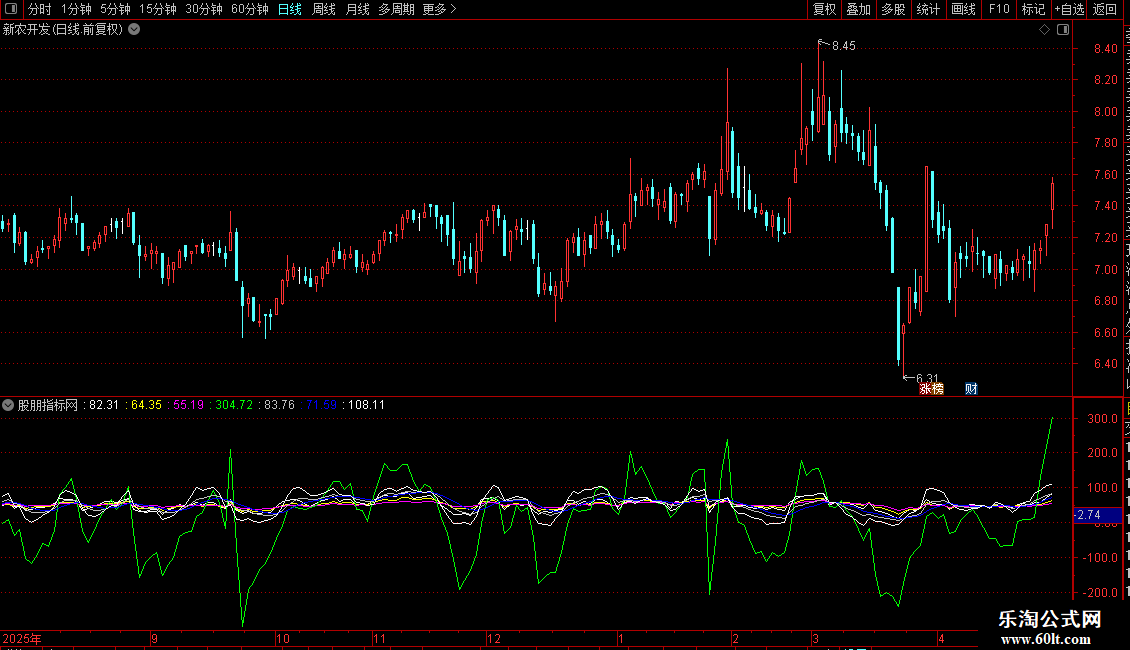The image size is (1130, 650).
Task: Toggle the left sidebar panel icon
Action: (11, 9)
